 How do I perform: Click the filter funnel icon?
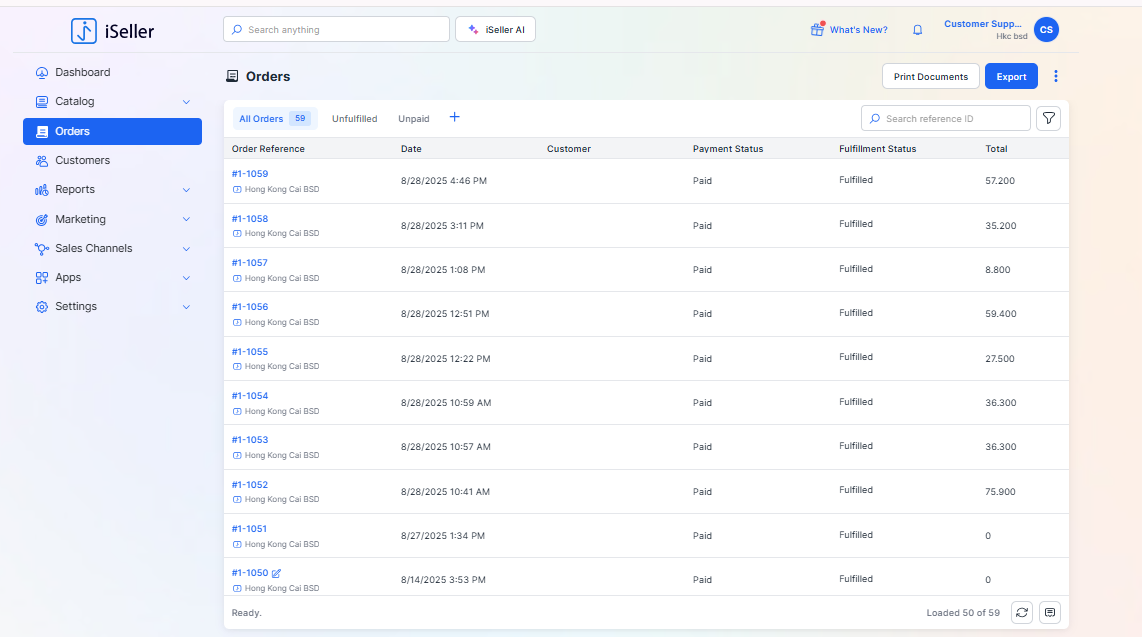(x=1048, y=119)
